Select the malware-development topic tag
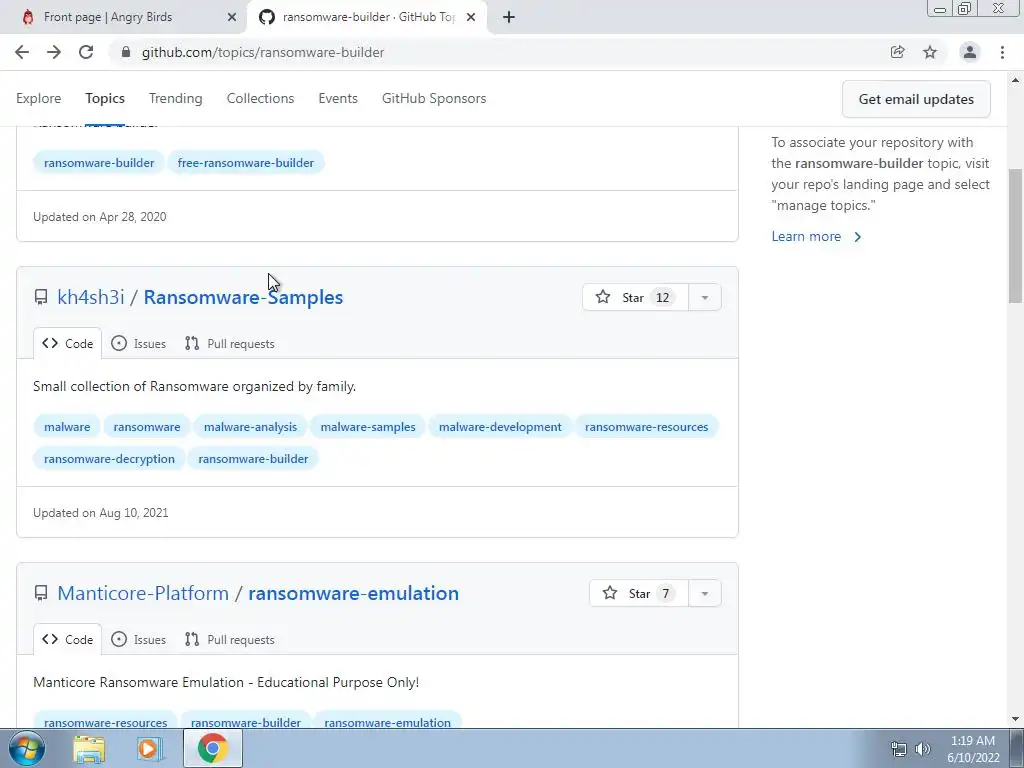 coord(500,426)
